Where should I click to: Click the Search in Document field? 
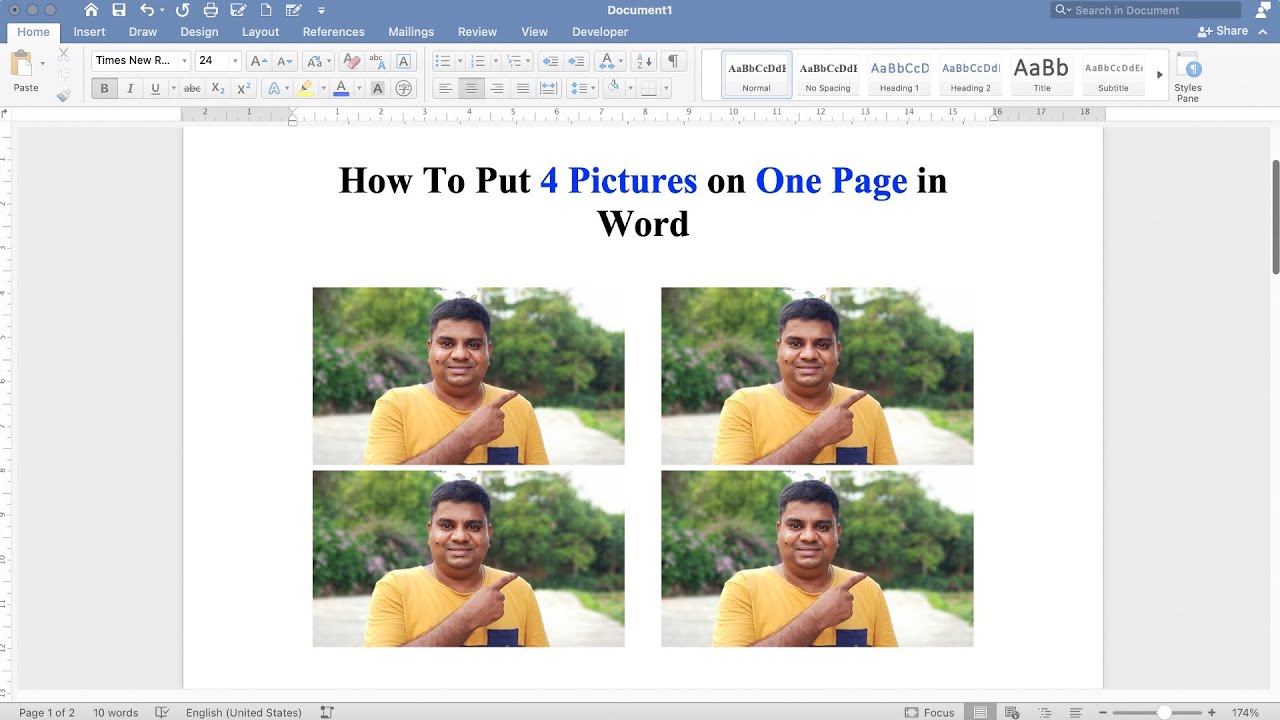tap(1145, 10)
